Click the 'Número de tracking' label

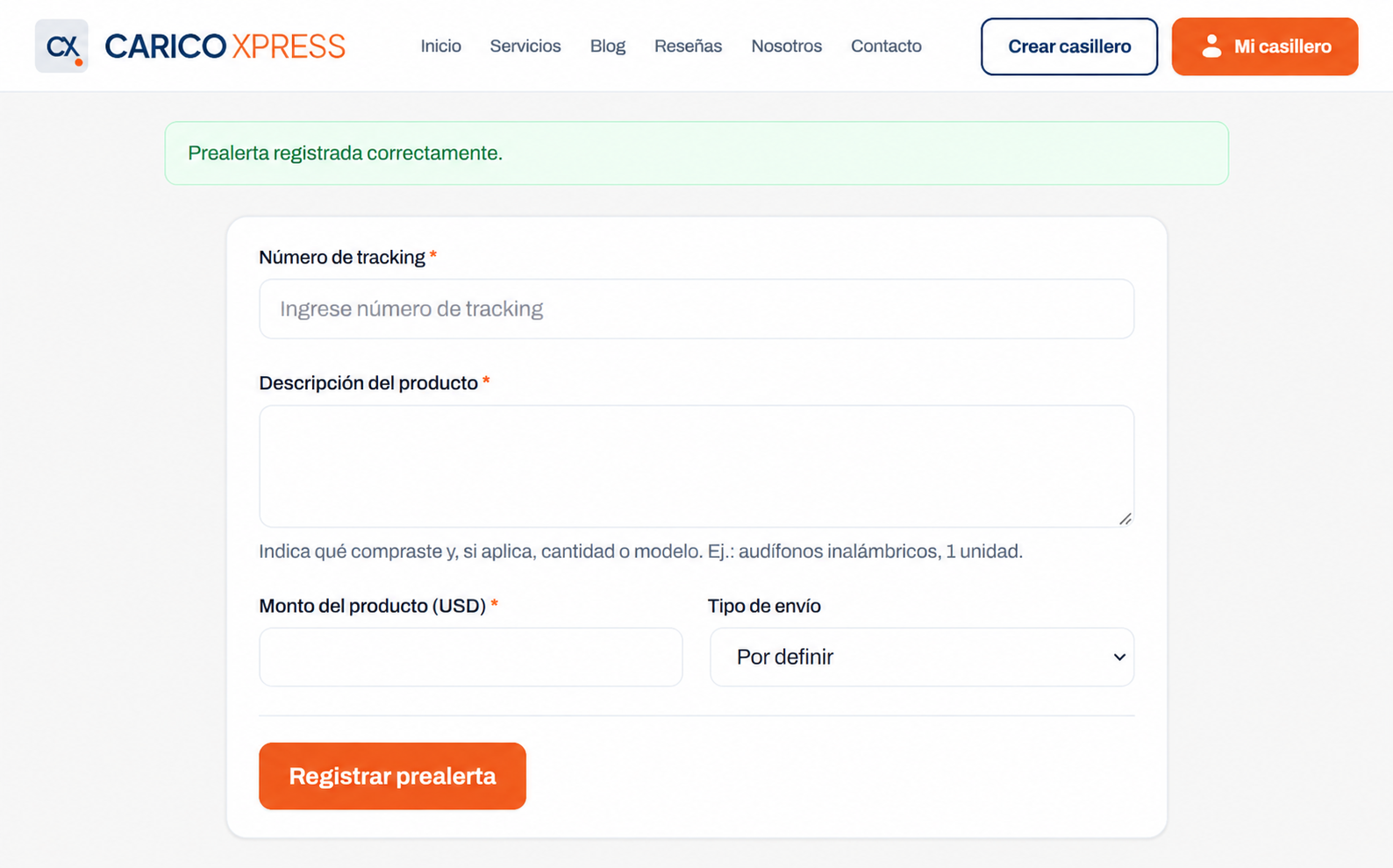click(342, 257)
